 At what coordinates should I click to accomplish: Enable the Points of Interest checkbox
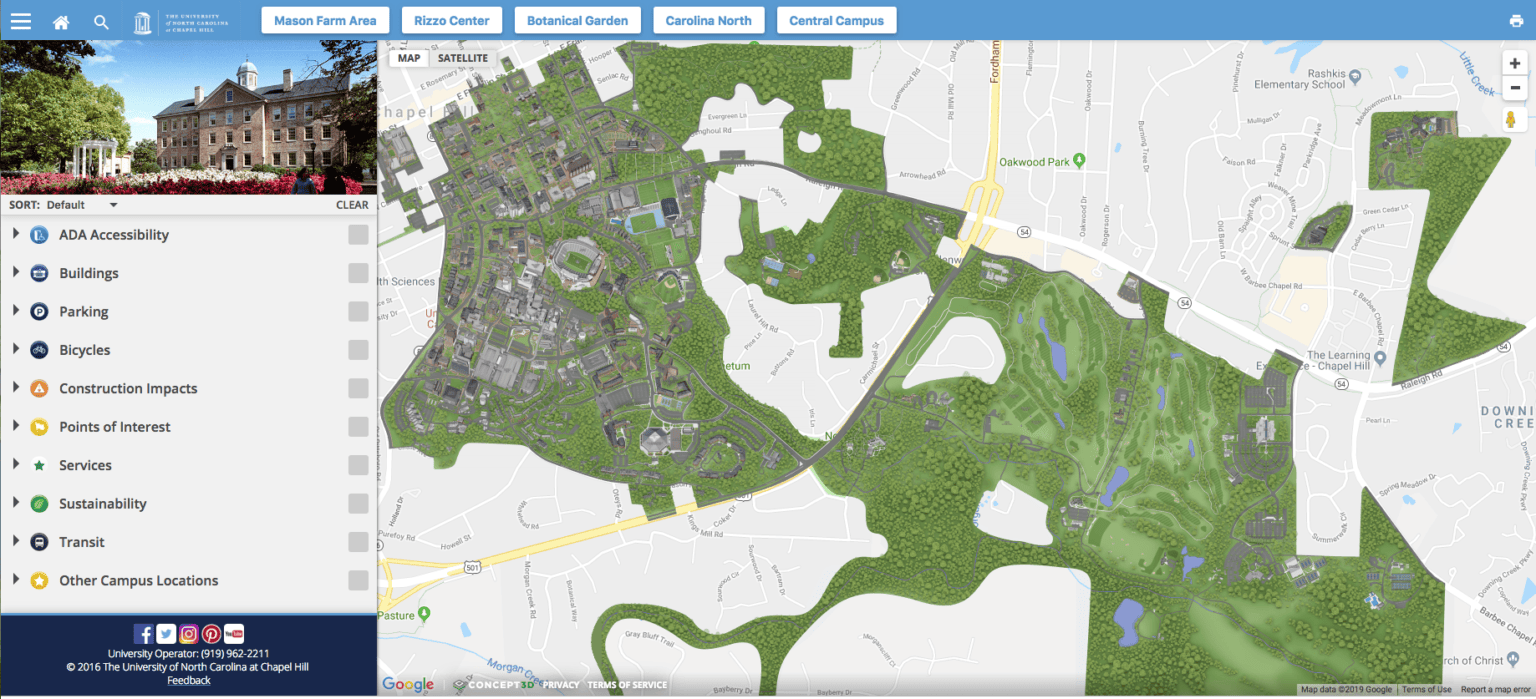[358, 426]
